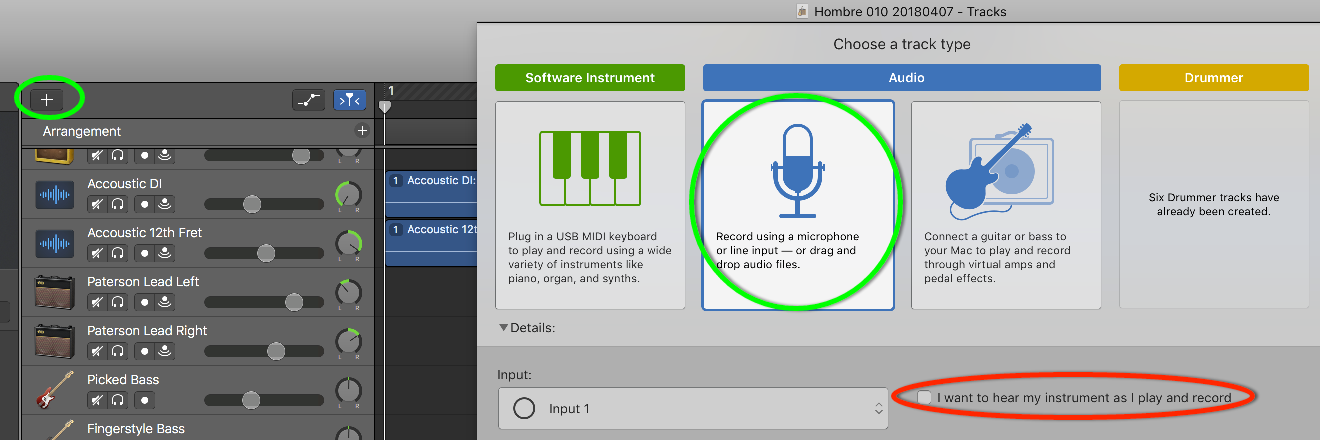This screenshot has height=440, width=1320.
Task: Select the Drummer track type header
Action: coord(1214,77)
